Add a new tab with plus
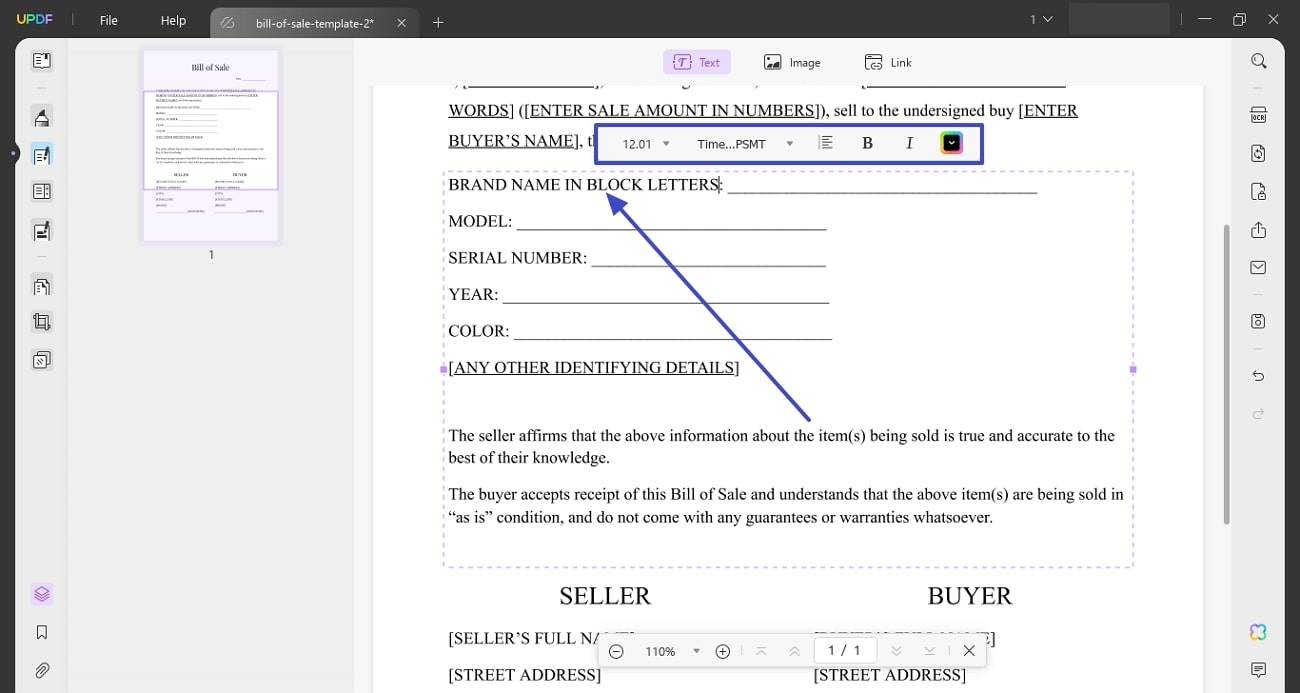 [x=438, y=22]
